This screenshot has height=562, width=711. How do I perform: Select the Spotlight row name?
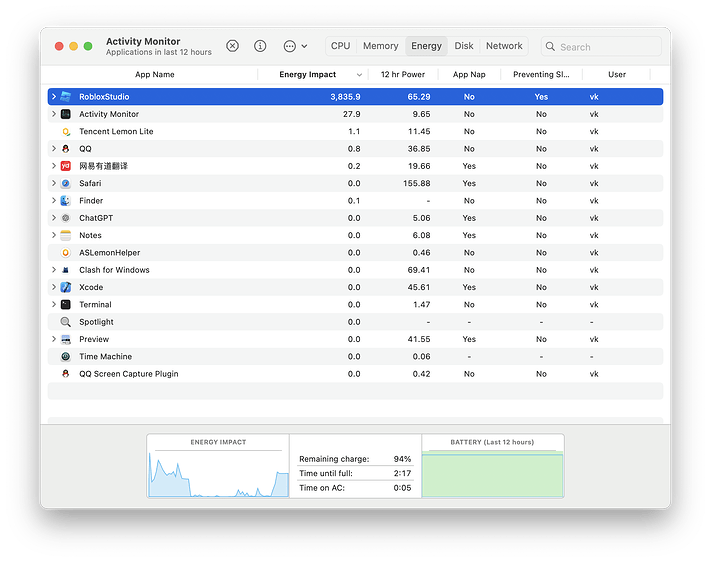96,322
